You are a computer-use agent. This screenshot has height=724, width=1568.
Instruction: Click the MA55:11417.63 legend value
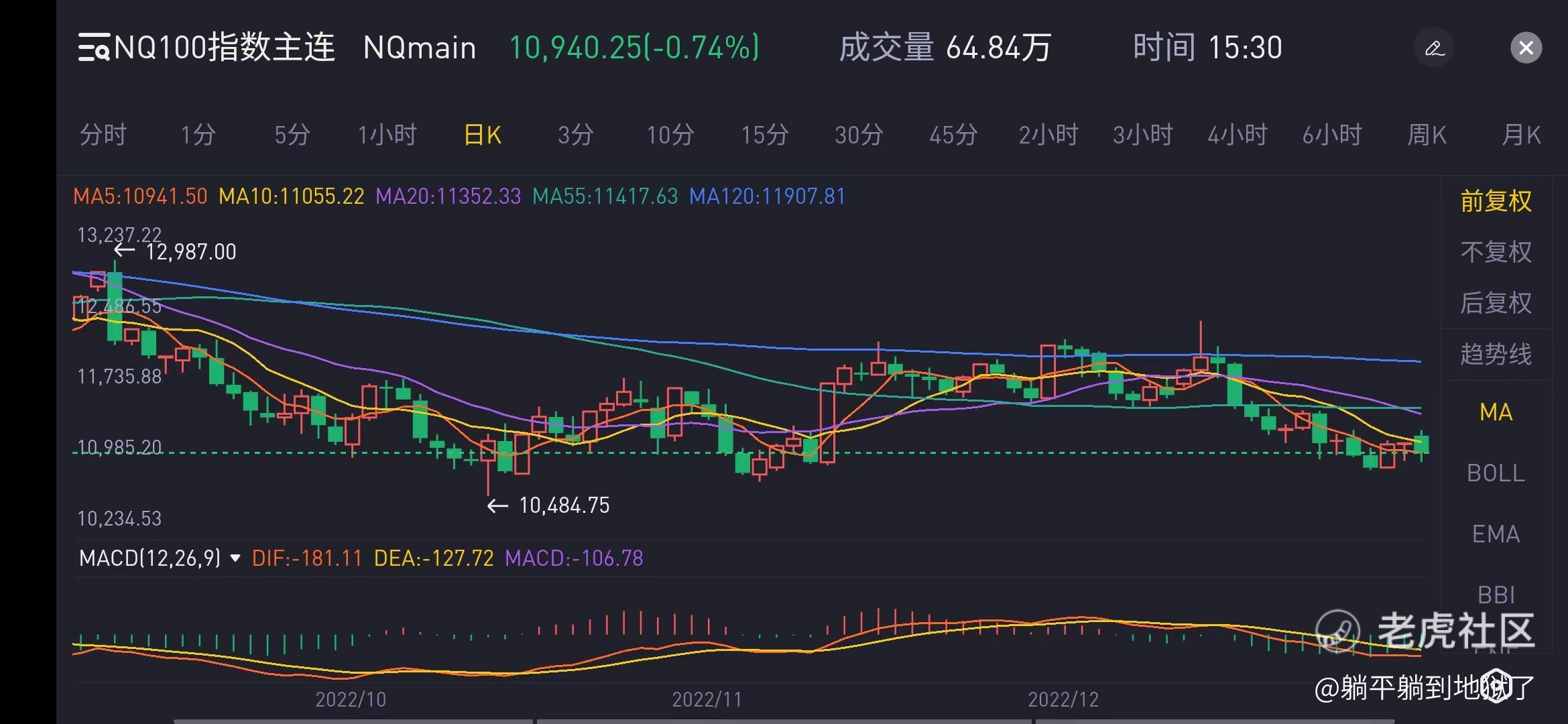point(605,196)
